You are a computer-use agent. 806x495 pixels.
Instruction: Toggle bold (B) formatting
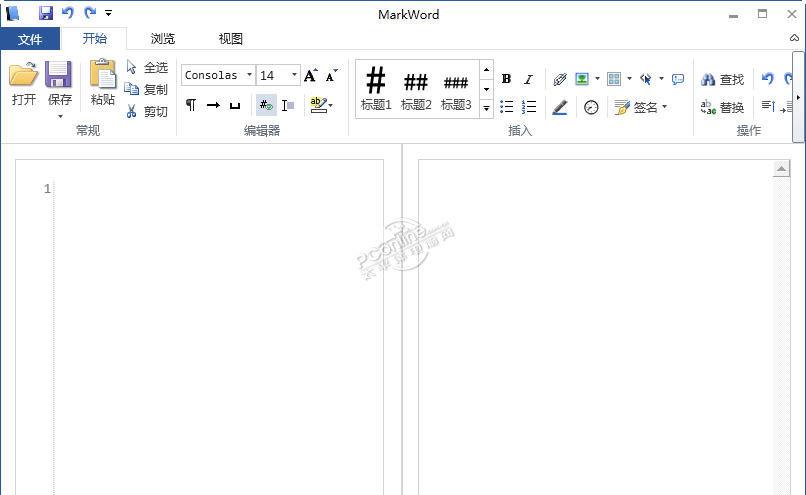506,79
